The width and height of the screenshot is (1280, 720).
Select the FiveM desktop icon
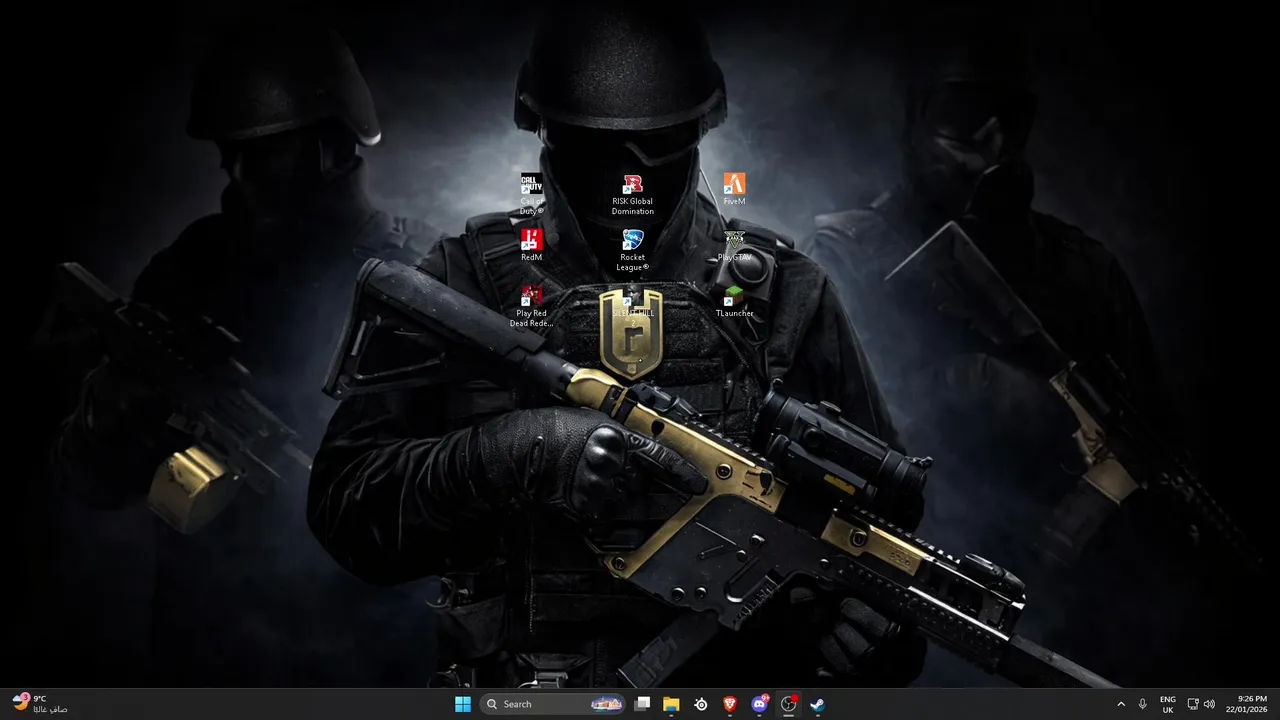tap(734, 189)
